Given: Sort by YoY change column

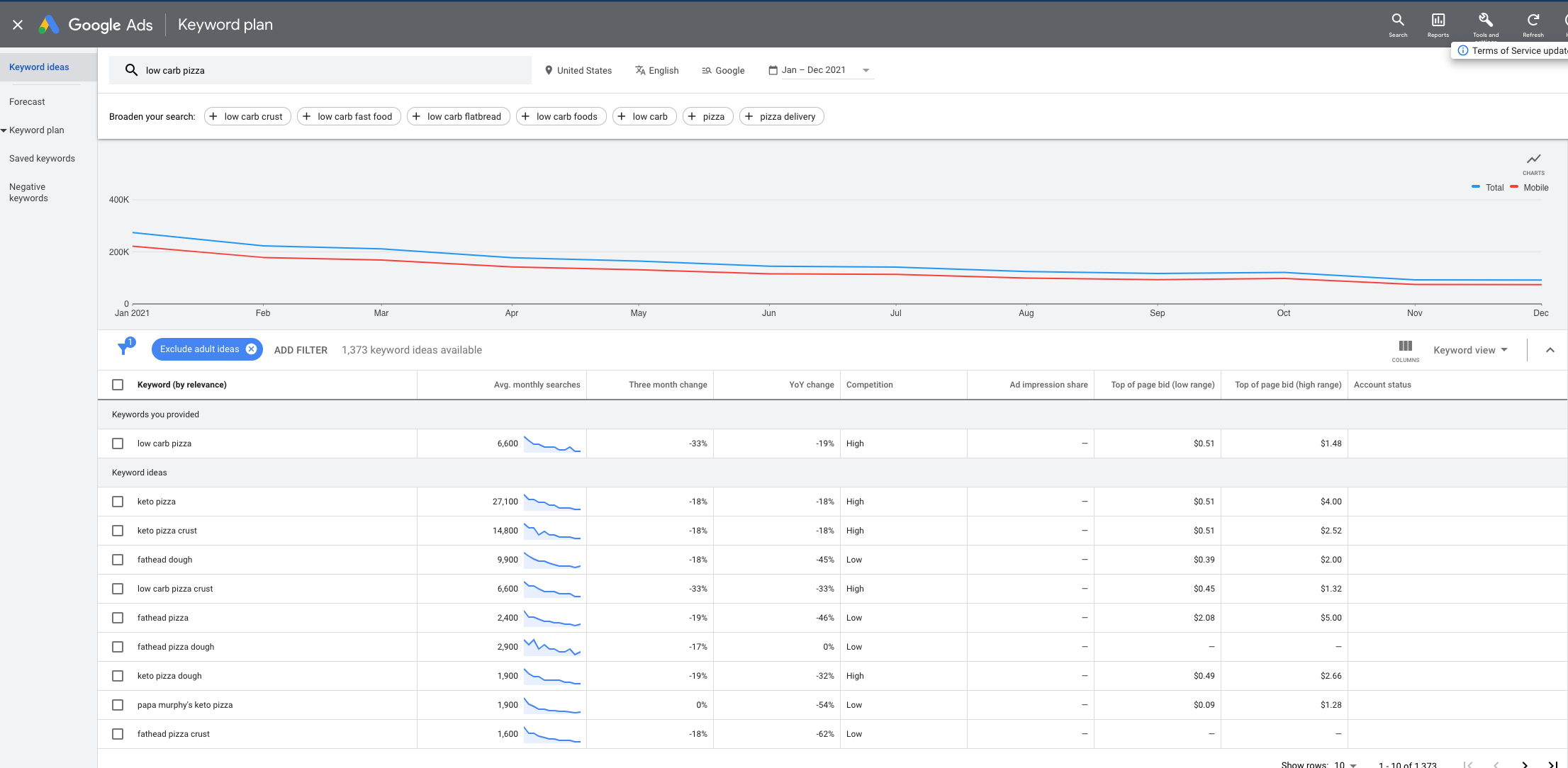Looking at the screenshot, I should [811, 385].
